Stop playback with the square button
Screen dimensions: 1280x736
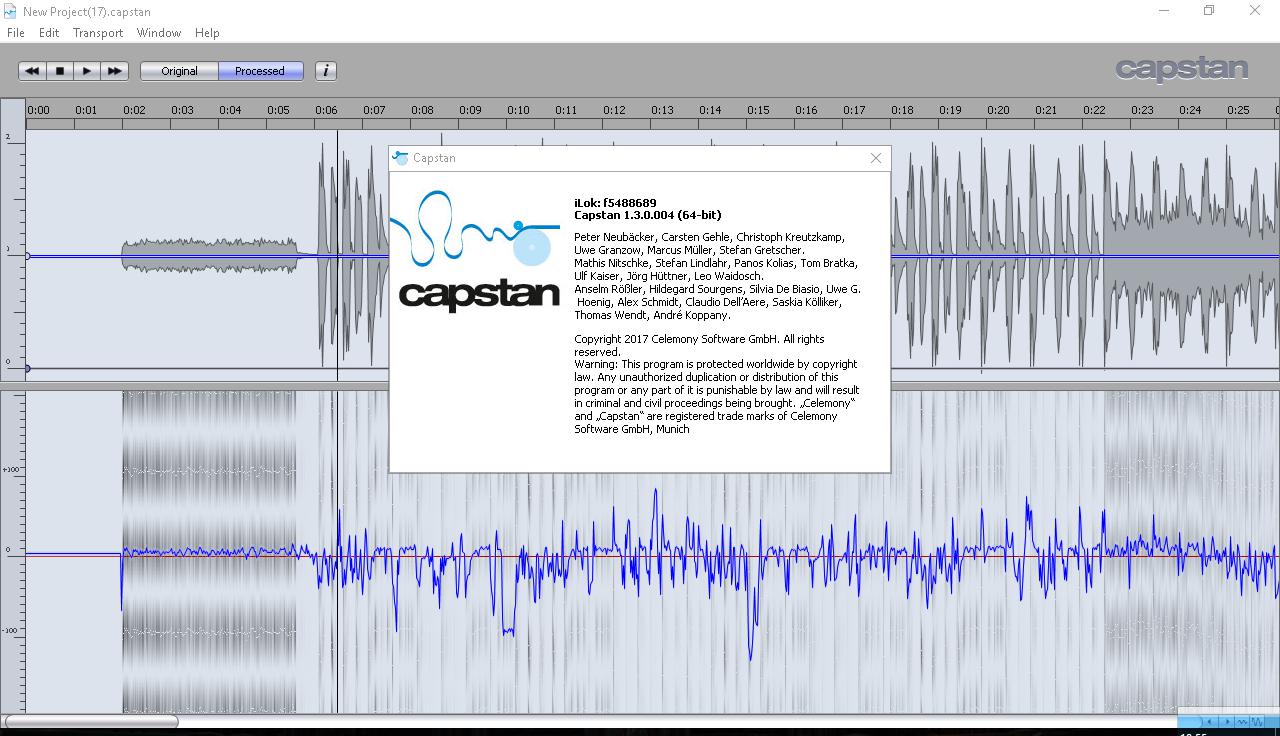[x=60, y=71]
